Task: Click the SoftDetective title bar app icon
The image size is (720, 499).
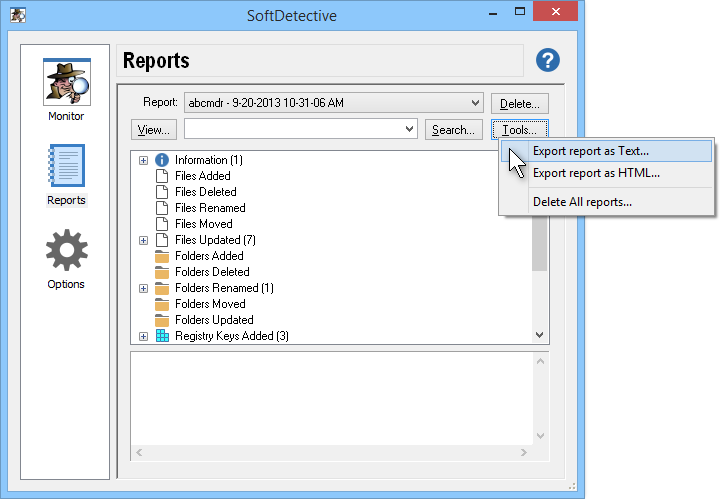Action: (x=18, y=15)
